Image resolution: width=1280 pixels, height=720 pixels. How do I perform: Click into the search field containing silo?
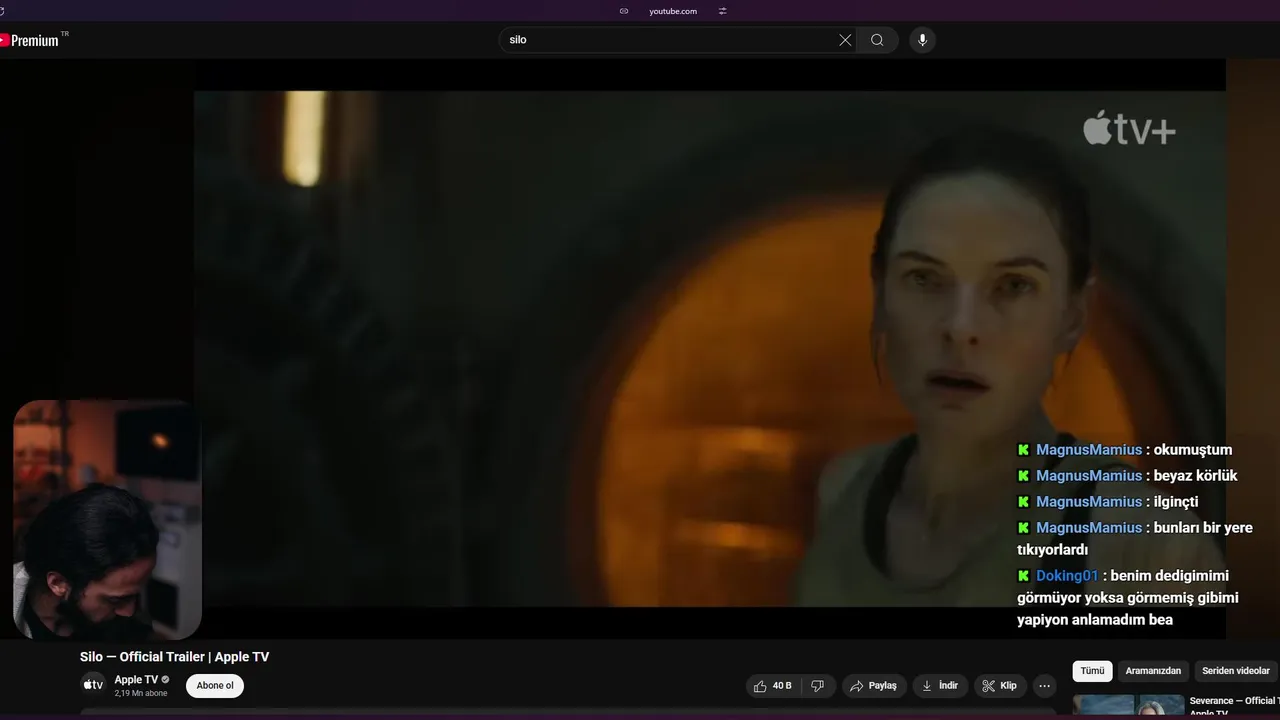670,40
